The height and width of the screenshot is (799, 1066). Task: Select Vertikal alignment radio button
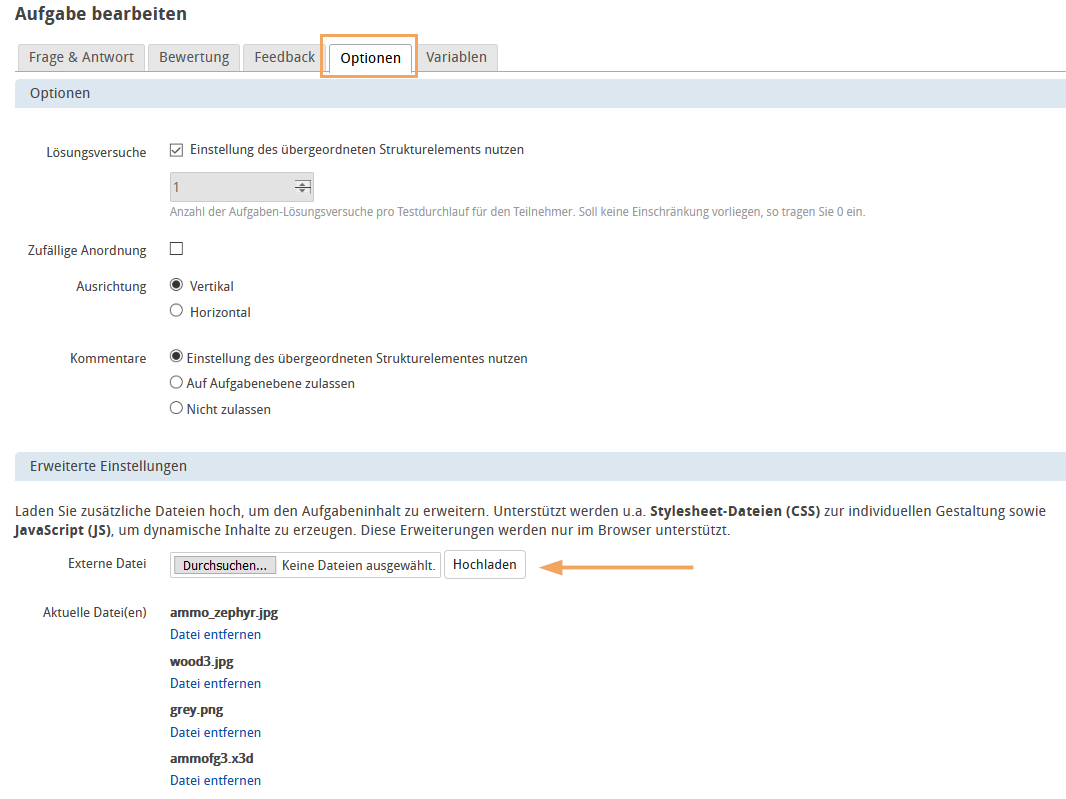point(177,285)
